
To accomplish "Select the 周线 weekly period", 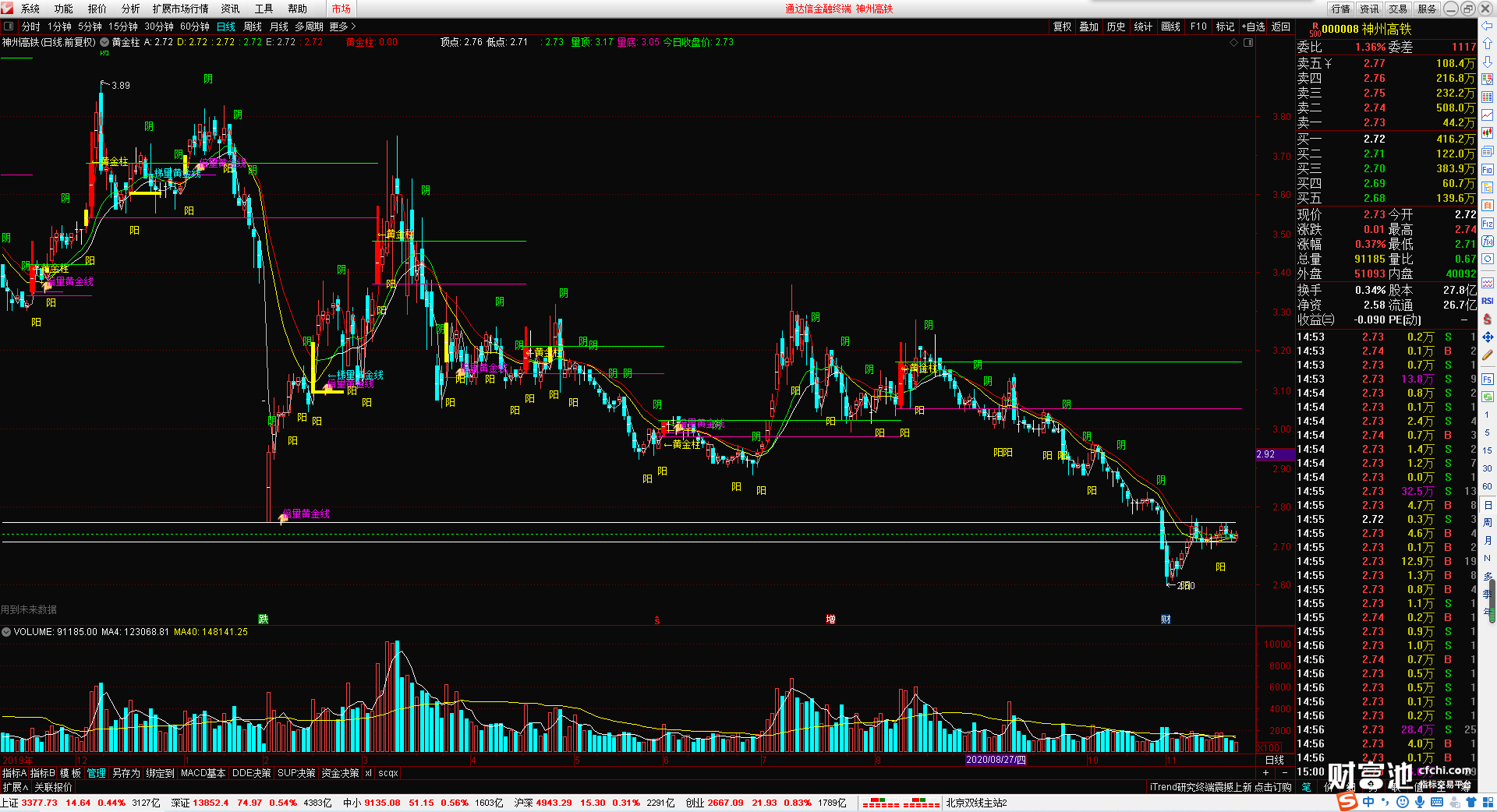I will click(x=253, y=26).
